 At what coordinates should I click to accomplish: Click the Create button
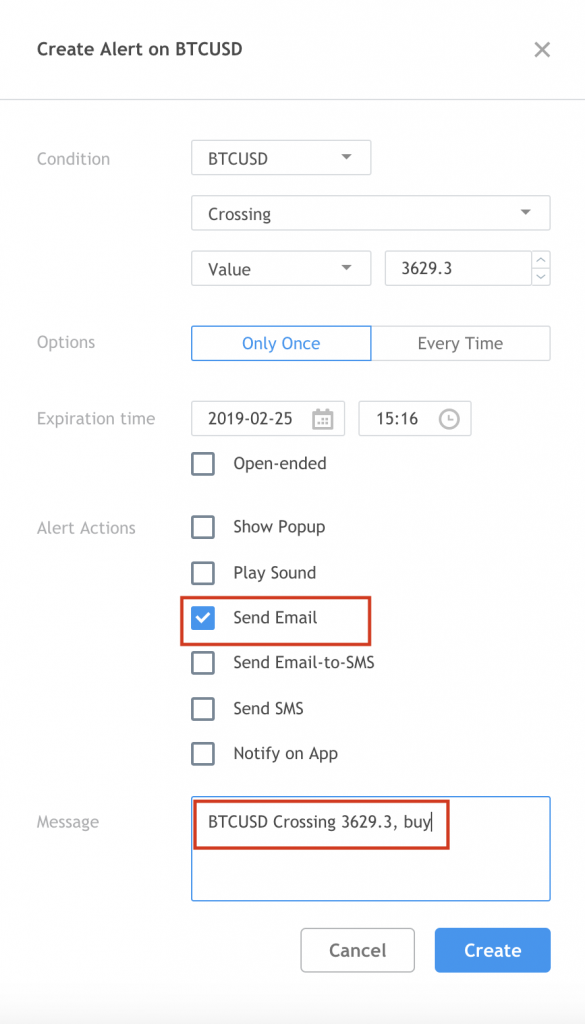tap(493, 950)
